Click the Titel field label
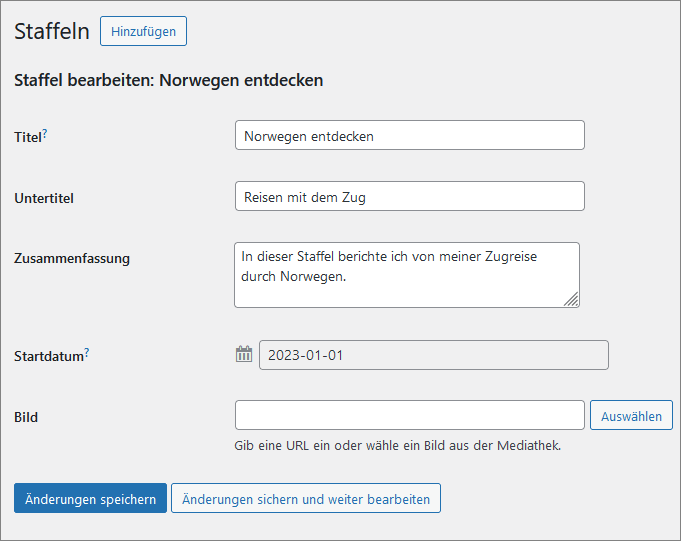 pyautogui.click(x=28, y=137)
